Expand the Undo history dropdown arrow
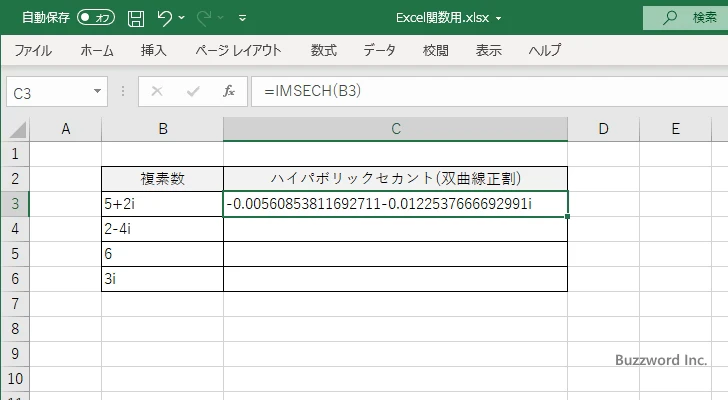This screenshot has height=400, width=728. click(182, 18)
